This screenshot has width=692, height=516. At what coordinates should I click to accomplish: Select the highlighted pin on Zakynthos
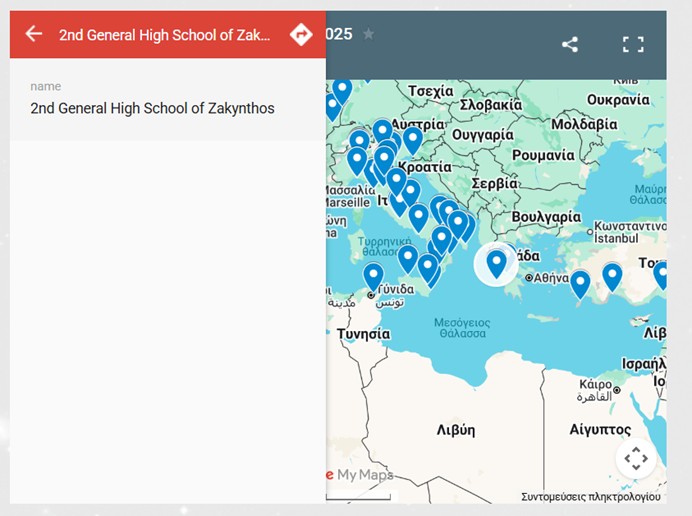[x=496, y=262]
